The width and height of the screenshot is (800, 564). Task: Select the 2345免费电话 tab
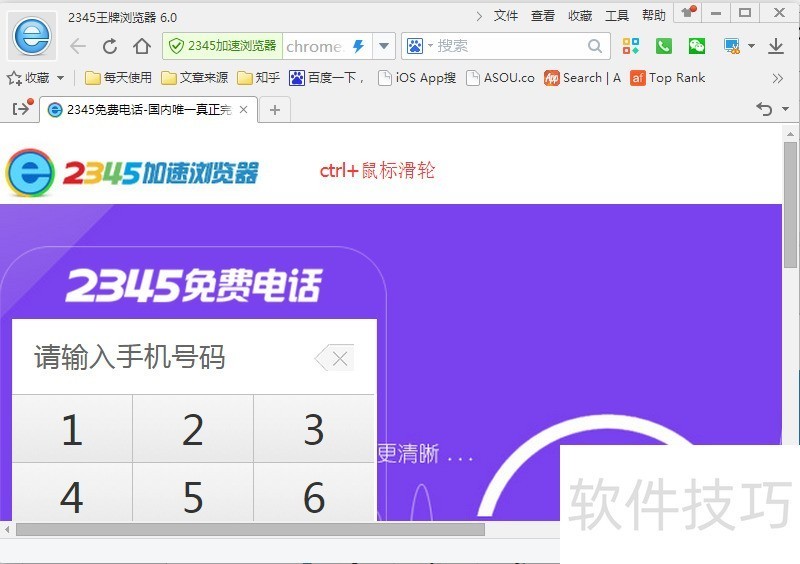148,110
